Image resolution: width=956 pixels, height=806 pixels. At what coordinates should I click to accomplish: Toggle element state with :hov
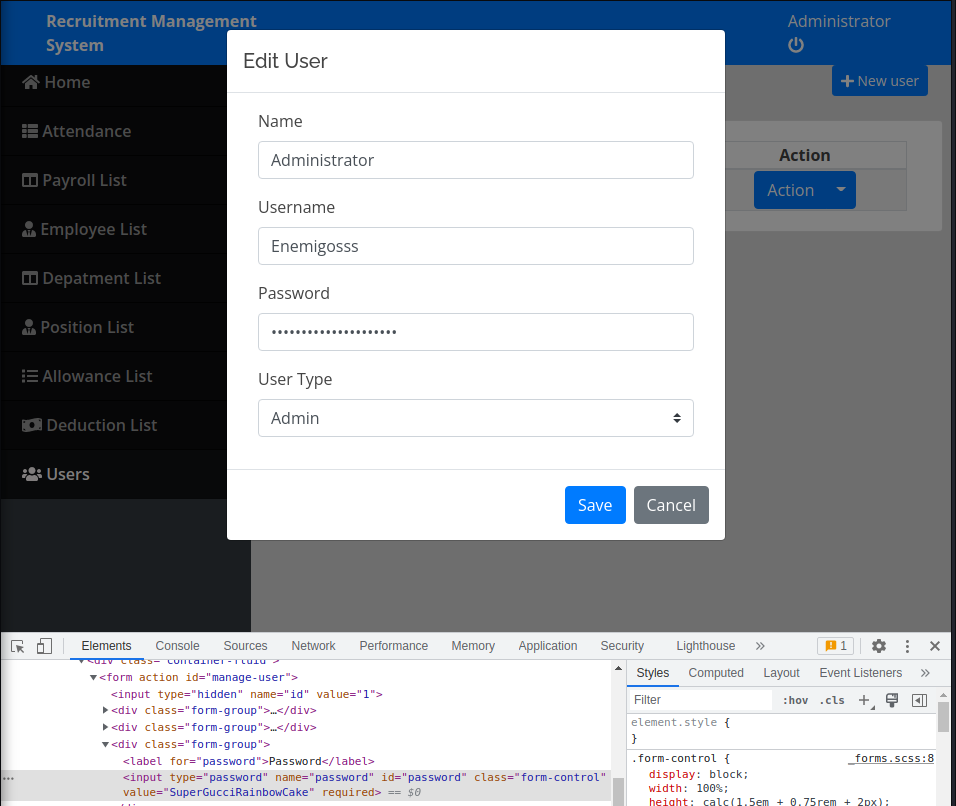(795, 700)
